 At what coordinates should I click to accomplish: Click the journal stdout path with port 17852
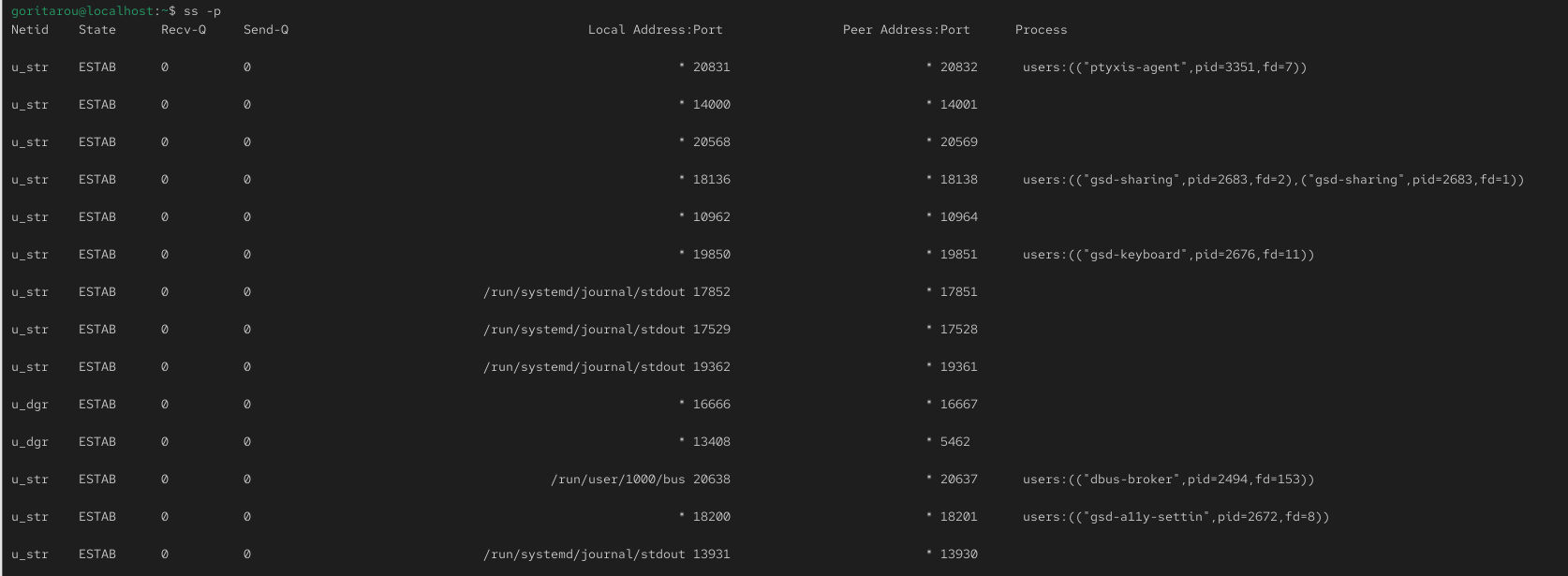tap(584, 292)
